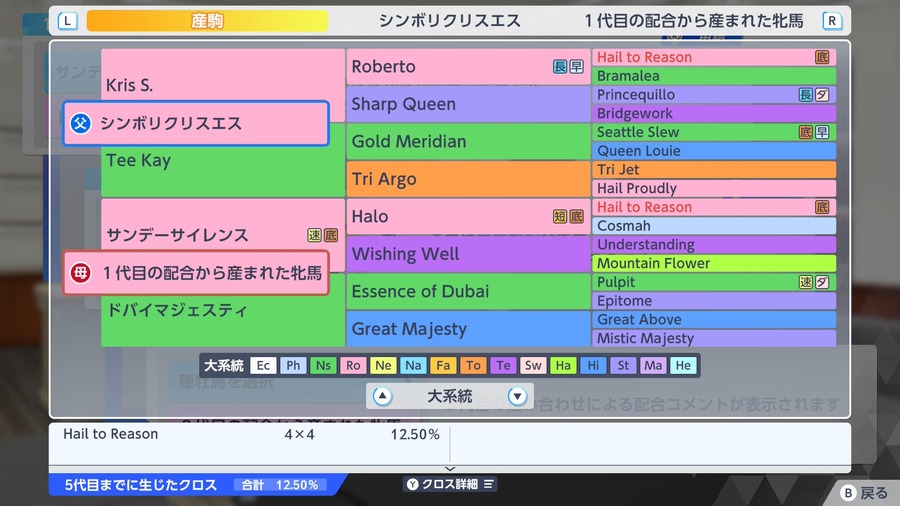Click the Ec lineage swatch

coord(263,365)
